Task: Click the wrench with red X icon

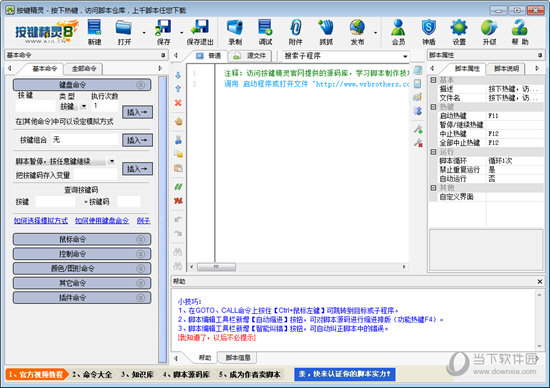Action: (418, 142)
